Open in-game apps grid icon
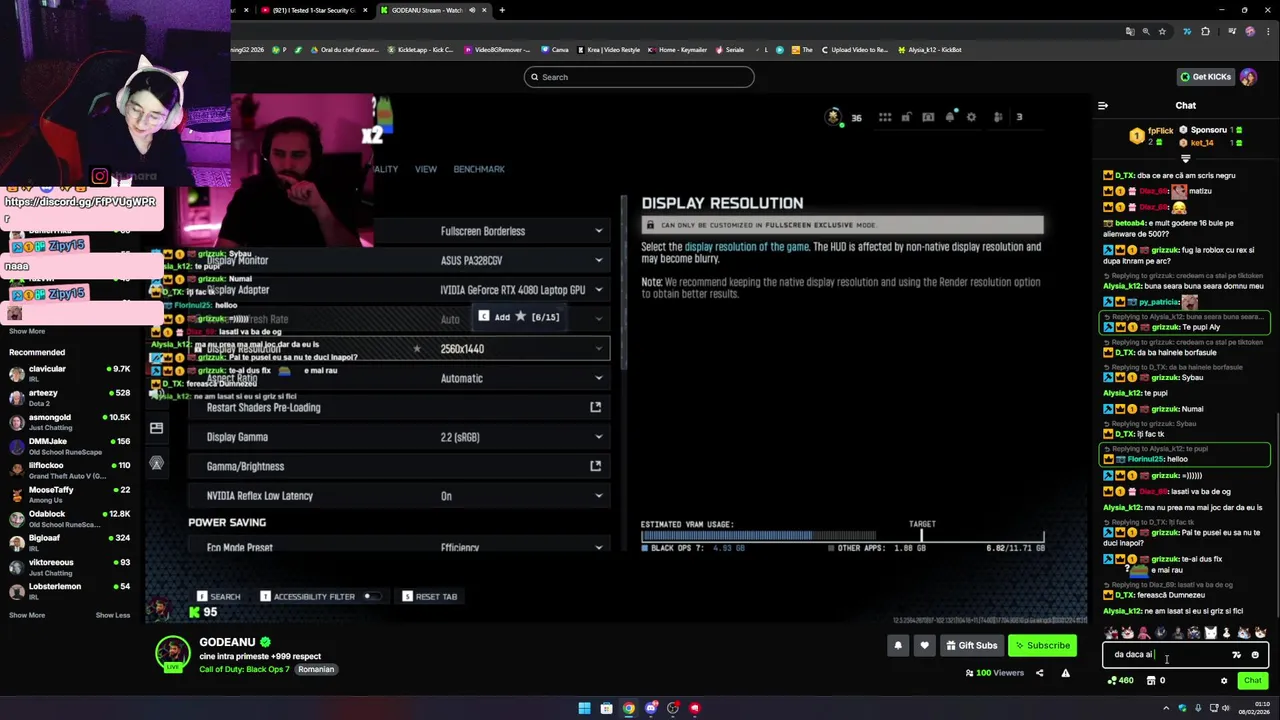 [x=885, y=117]
